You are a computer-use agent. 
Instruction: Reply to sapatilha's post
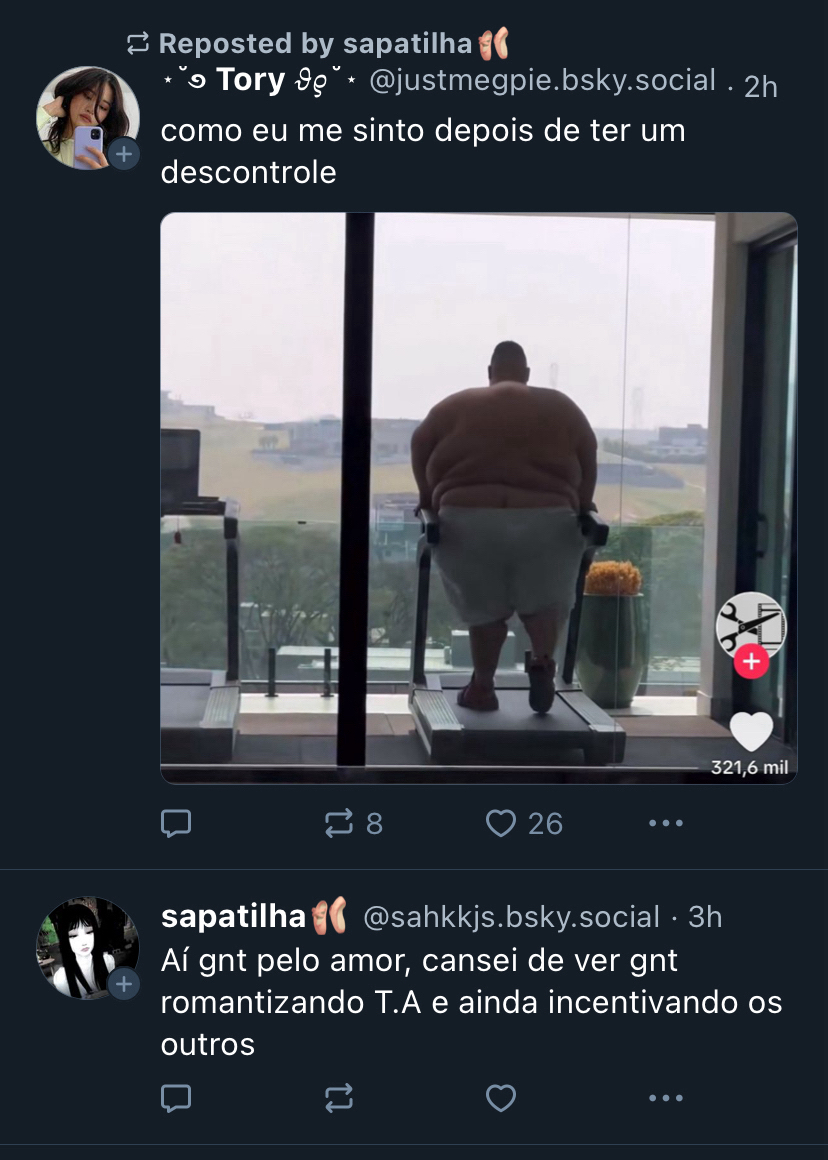point(176,1099)
